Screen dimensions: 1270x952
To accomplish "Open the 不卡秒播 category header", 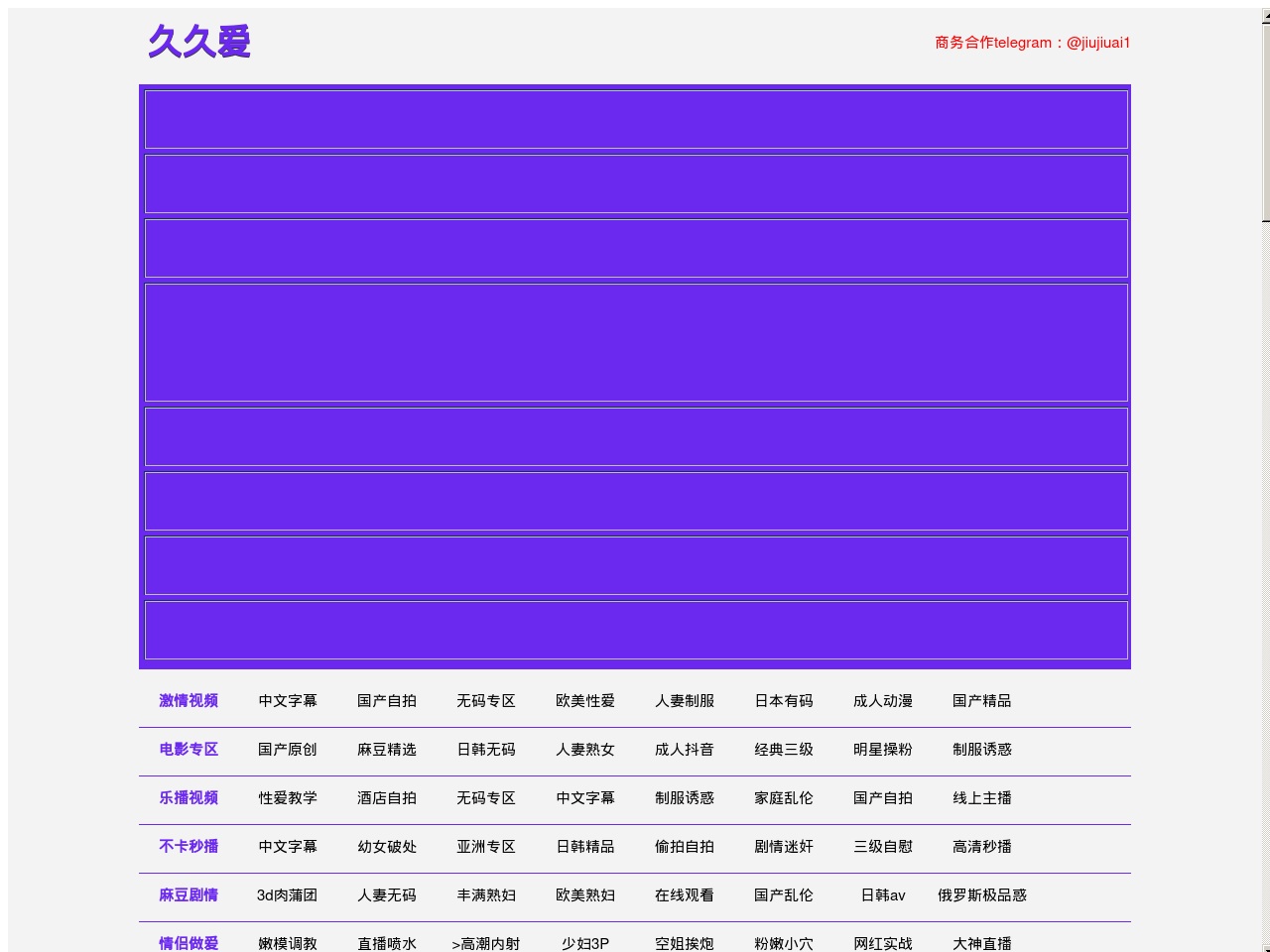I will tap(189, 846).
